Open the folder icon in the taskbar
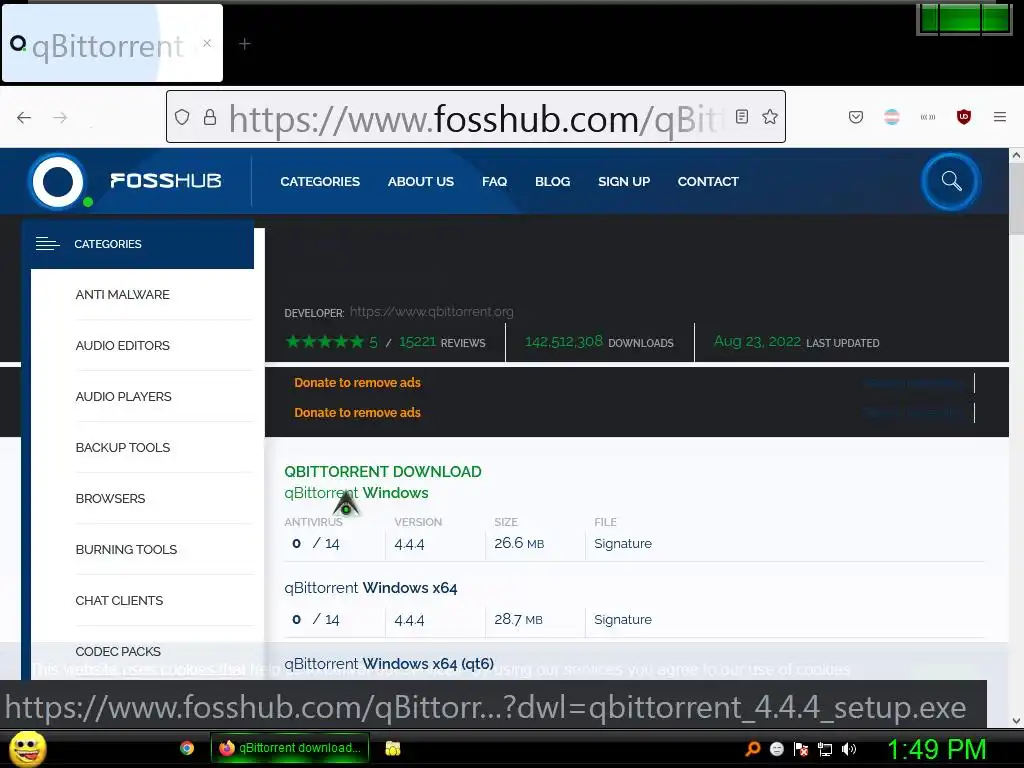The width and height of the screenshot is (1024, 768). coord(392,748)
